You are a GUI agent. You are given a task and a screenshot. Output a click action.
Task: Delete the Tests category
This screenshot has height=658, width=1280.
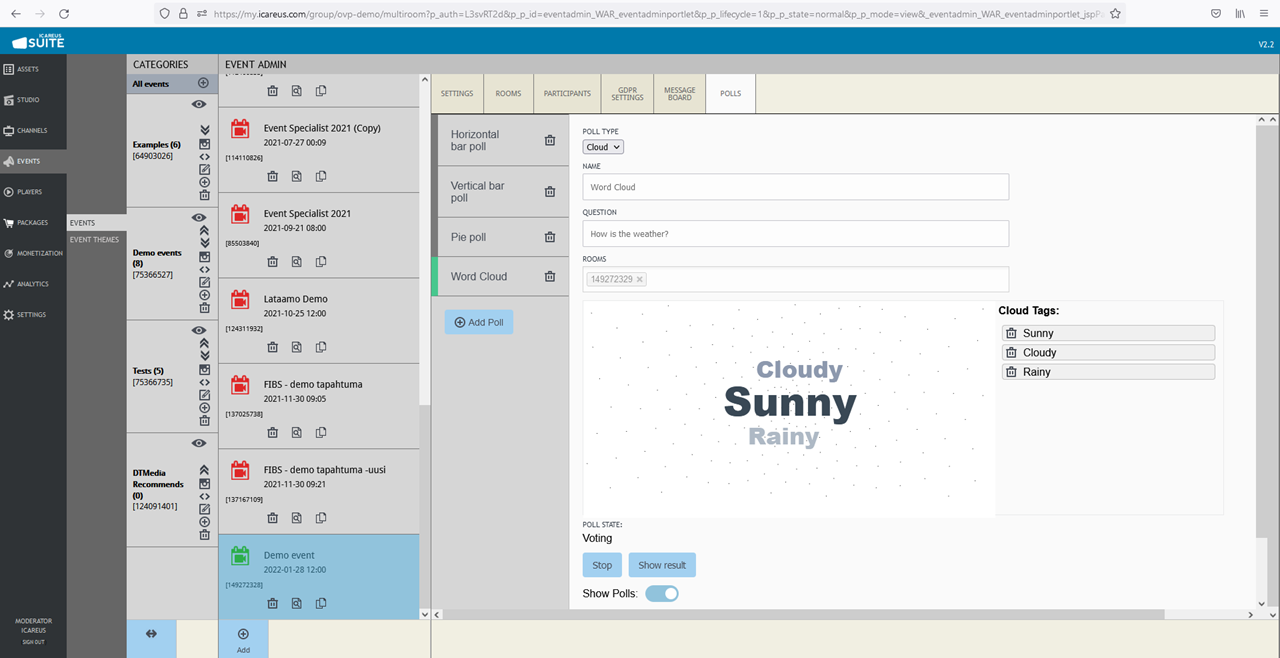click(204, 420)
